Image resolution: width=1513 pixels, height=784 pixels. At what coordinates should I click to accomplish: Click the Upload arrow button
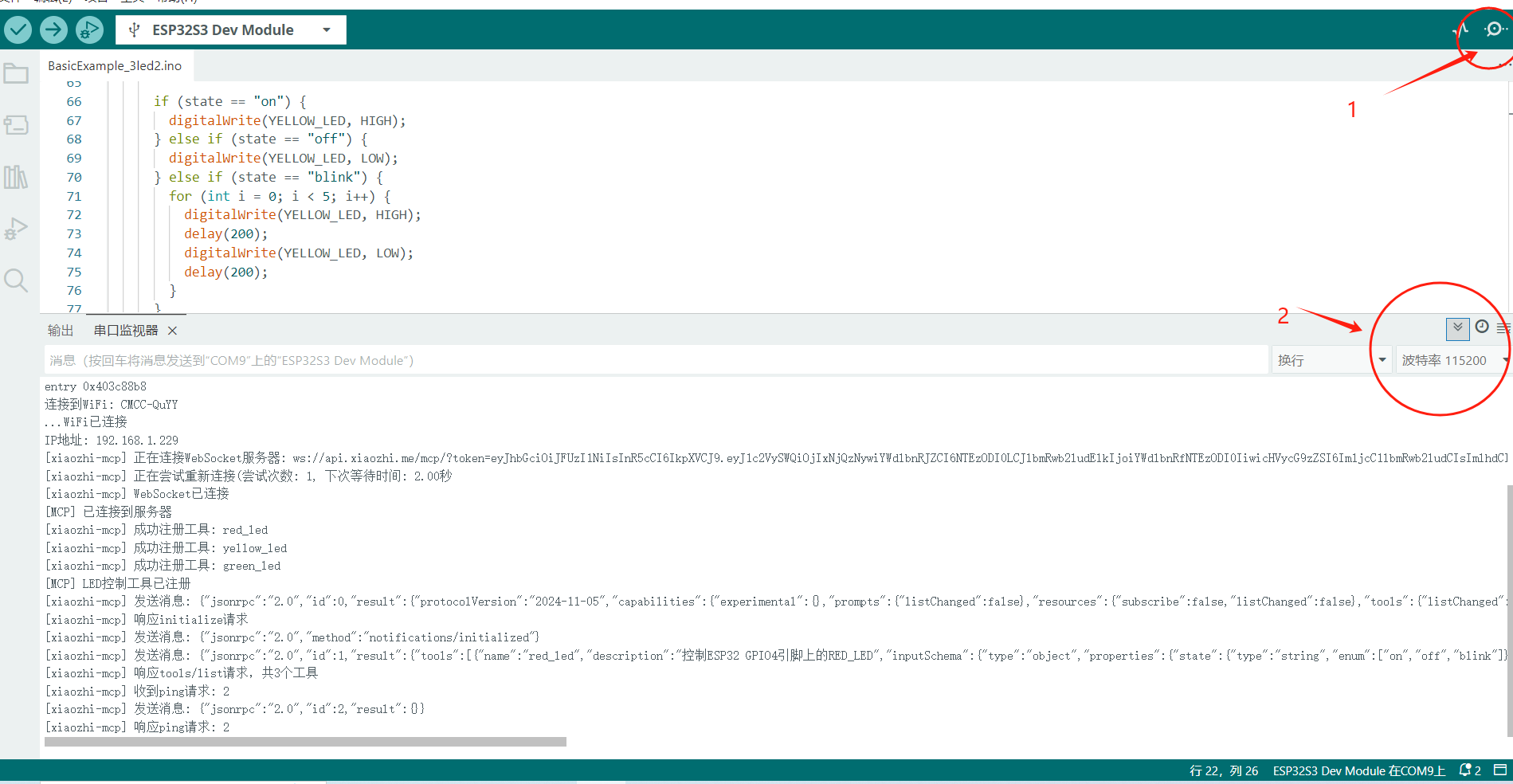click(x=53, y=30)
